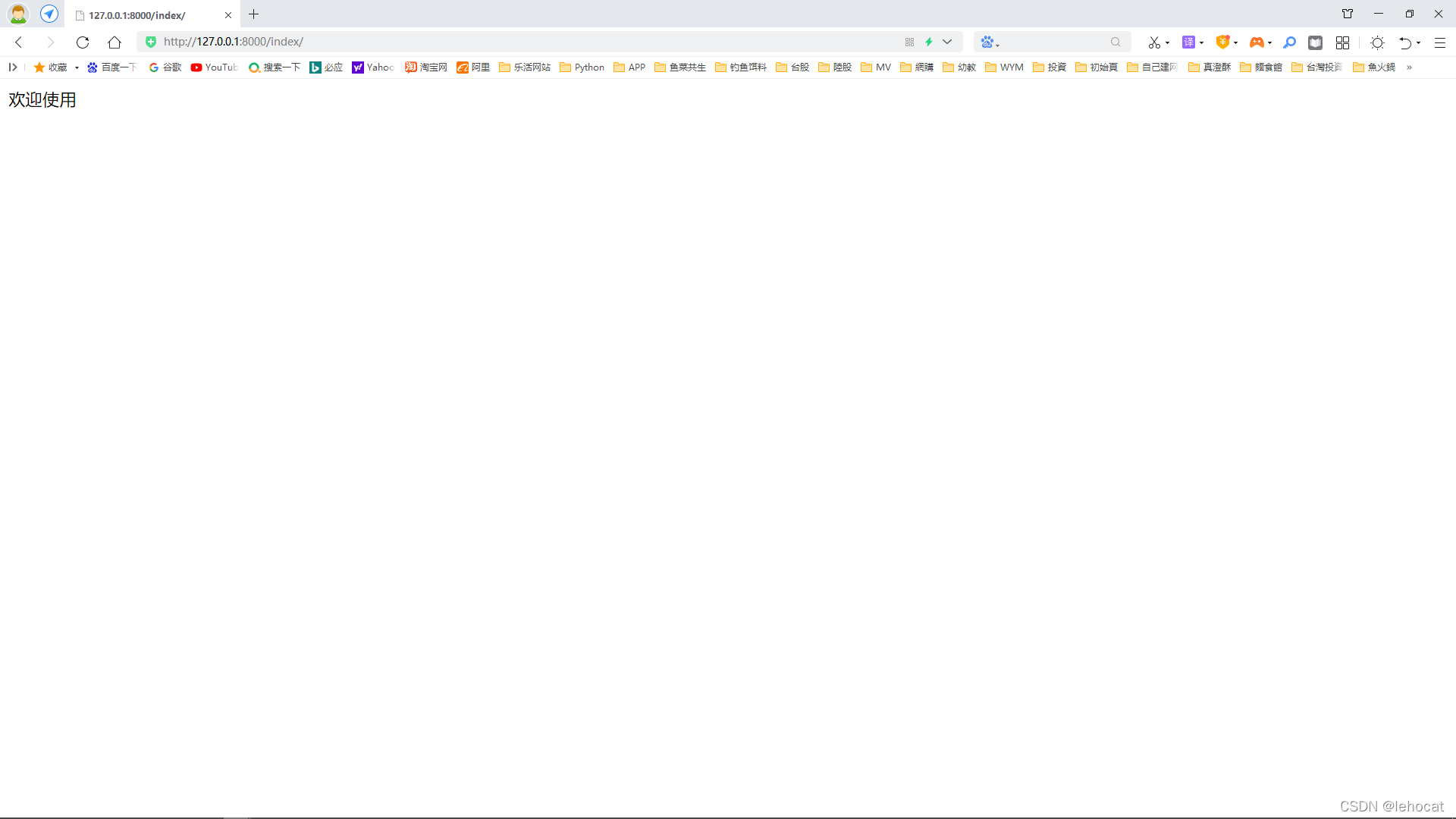
Task: Toggle the lightning speed mode icon
Action: 929,42
